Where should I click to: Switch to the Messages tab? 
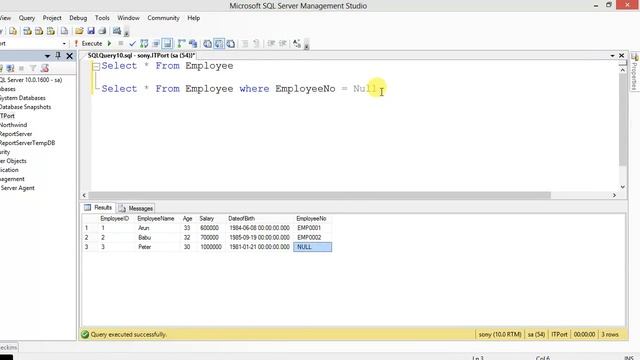click(136, 208)
